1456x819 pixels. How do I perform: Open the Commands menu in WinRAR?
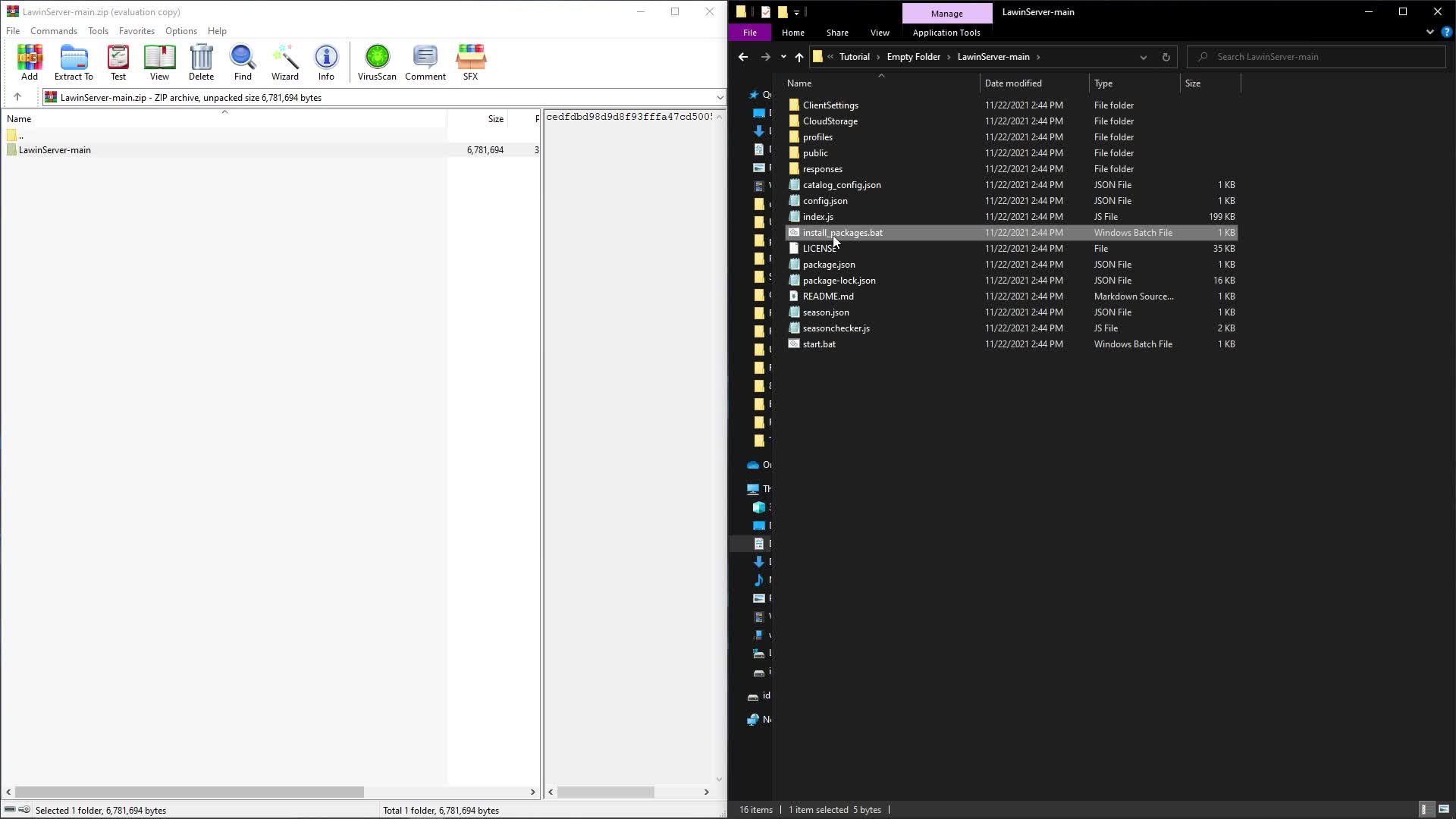point(53,31)
